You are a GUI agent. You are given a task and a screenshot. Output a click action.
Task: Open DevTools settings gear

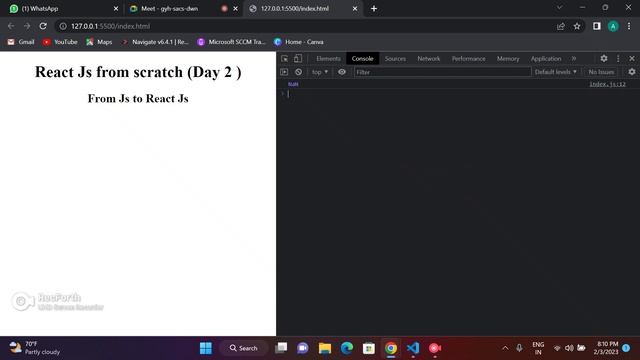[604, 58]
